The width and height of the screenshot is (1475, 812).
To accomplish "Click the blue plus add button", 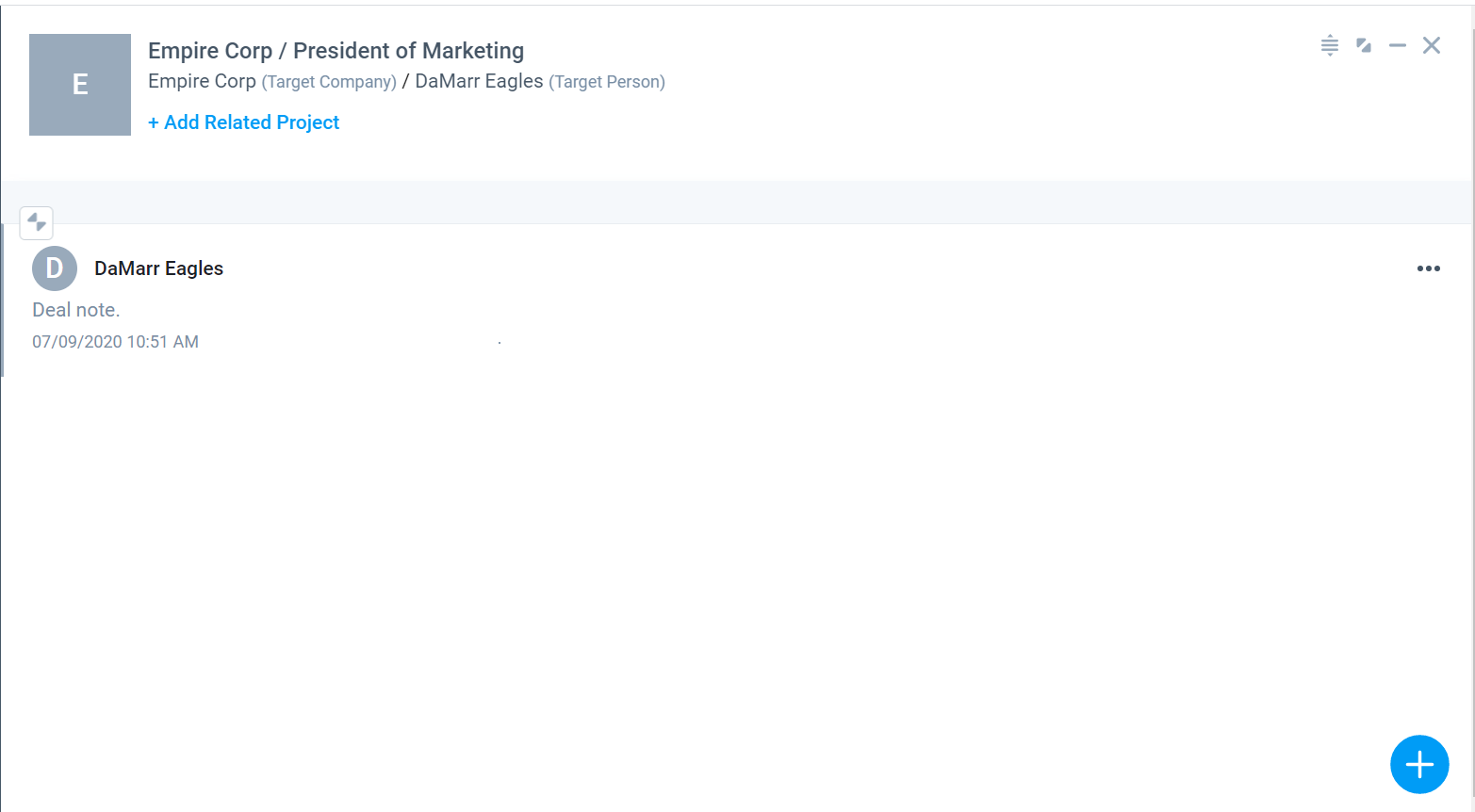I will click(x=1418, y=764).
